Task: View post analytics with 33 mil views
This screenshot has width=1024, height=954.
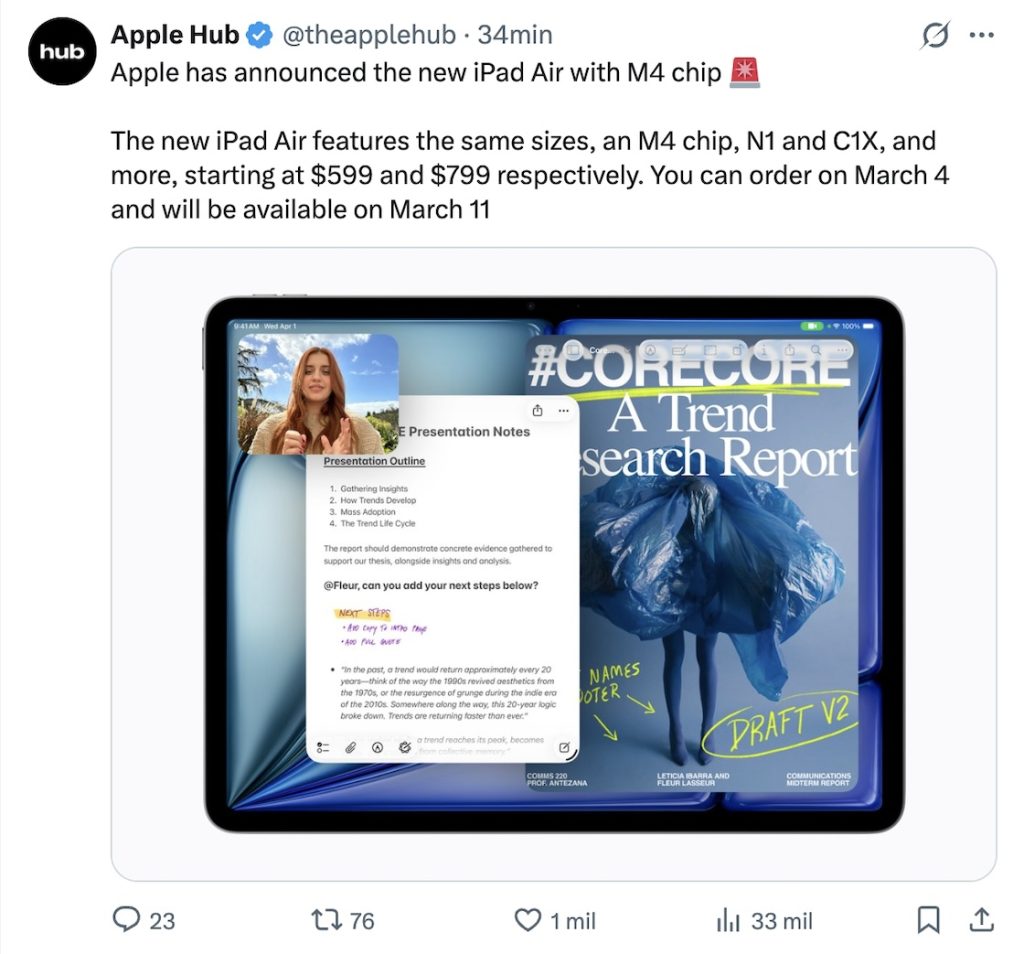Action: pyautogui.click(x=727, y=920)
